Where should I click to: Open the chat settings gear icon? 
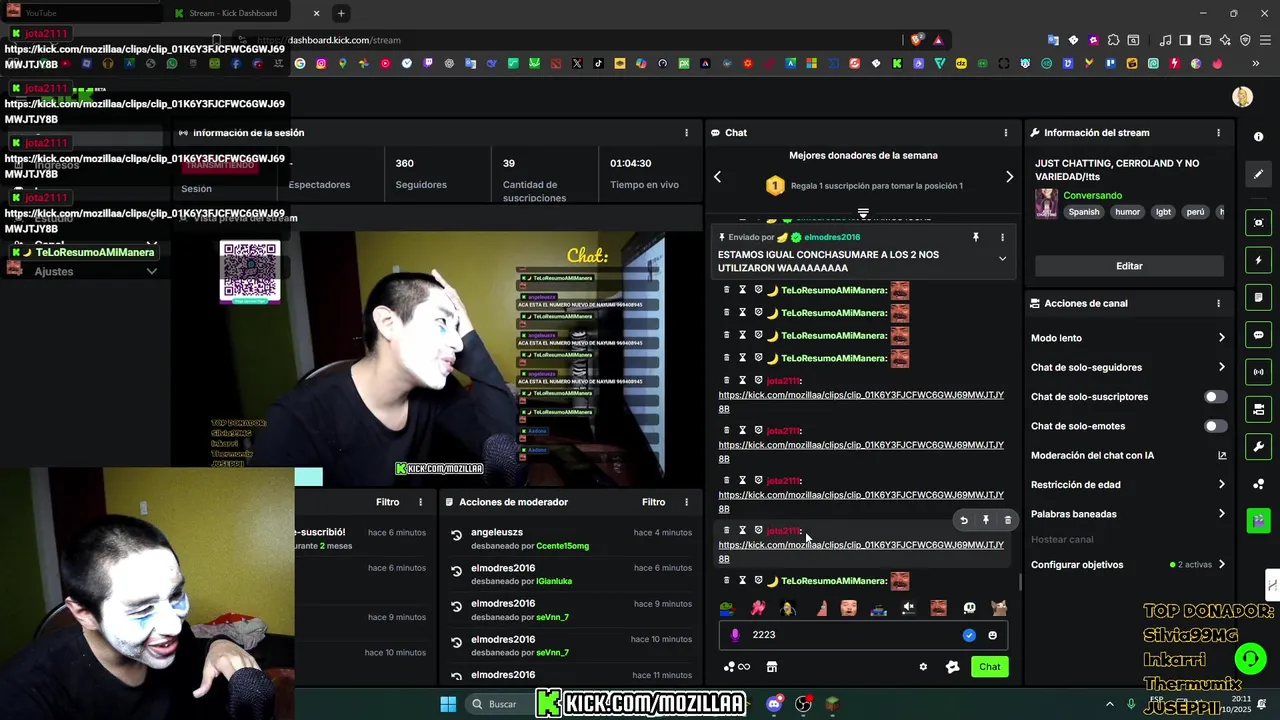click(x=923, y=667)
